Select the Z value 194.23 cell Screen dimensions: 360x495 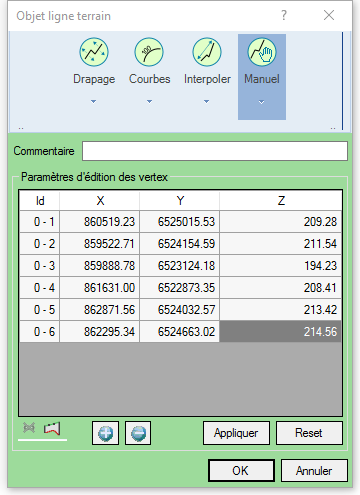tap(280, 266)
